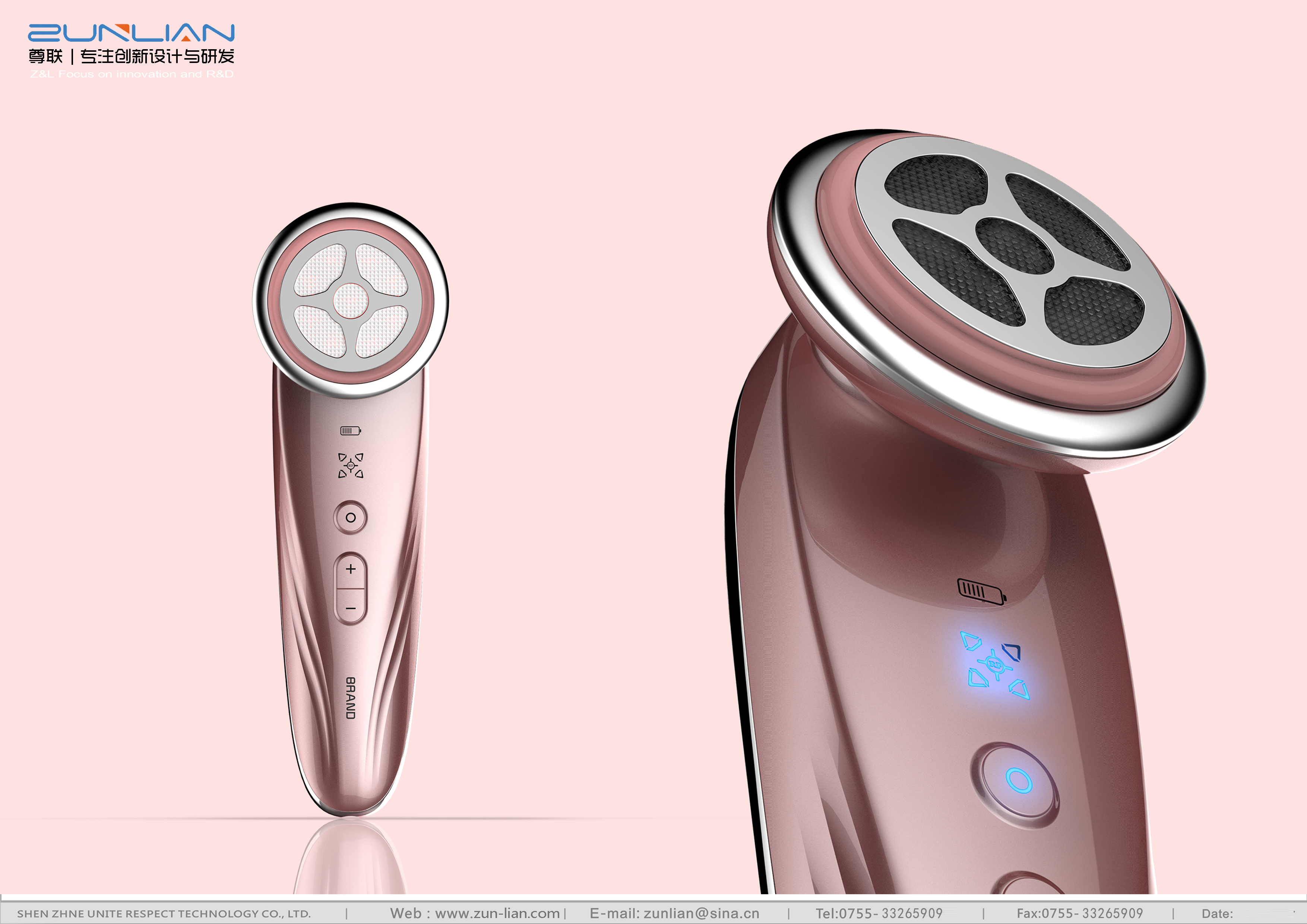This screenshot has height=924, width=1307.
Task: Click the 'Z&L Focus on innovation and R&D' text
Action: pyautogui.click(x=132, y=74)
